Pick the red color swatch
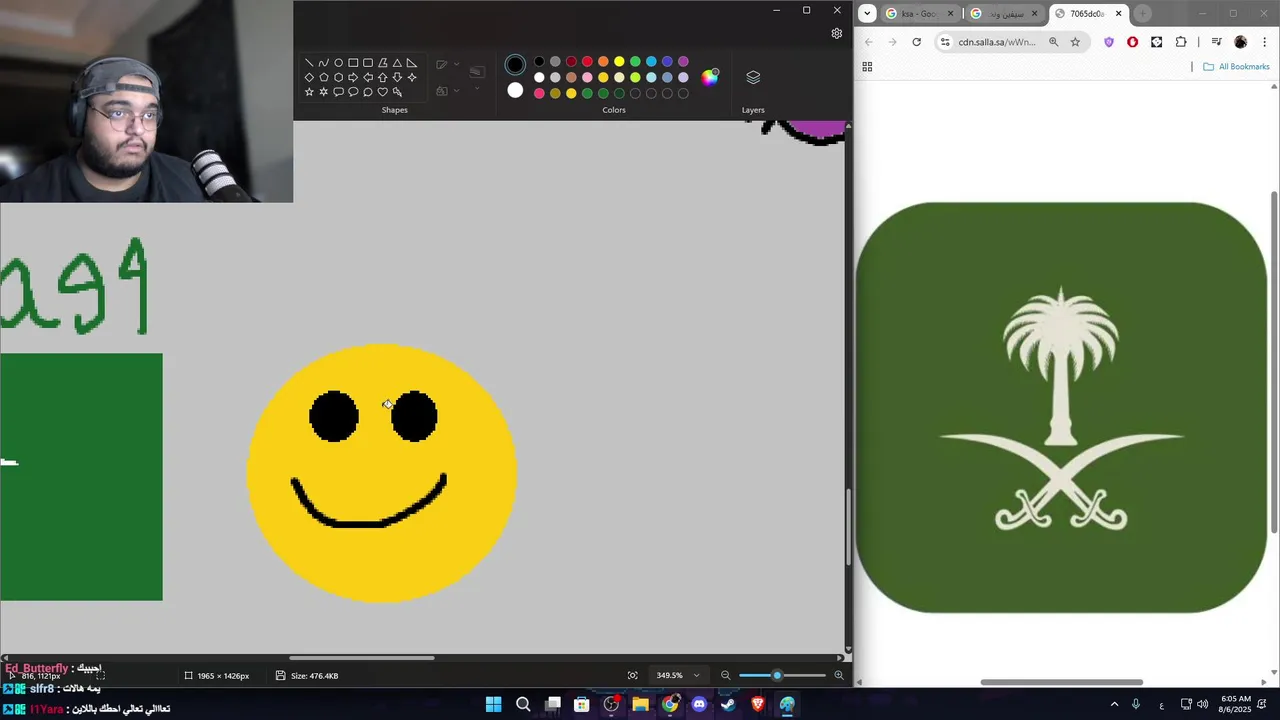Image resolution: width=1280 pixels, height=720 pixels. (x=587, y=61)
